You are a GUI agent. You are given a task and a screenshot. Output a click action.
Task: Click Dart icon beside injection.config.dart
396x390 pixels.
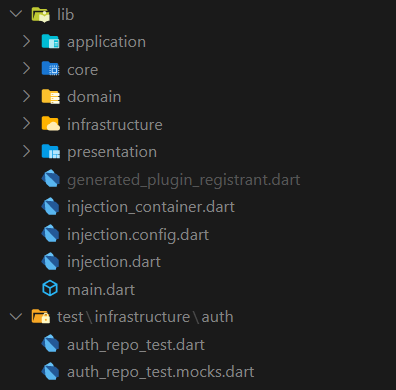point(51,234)
